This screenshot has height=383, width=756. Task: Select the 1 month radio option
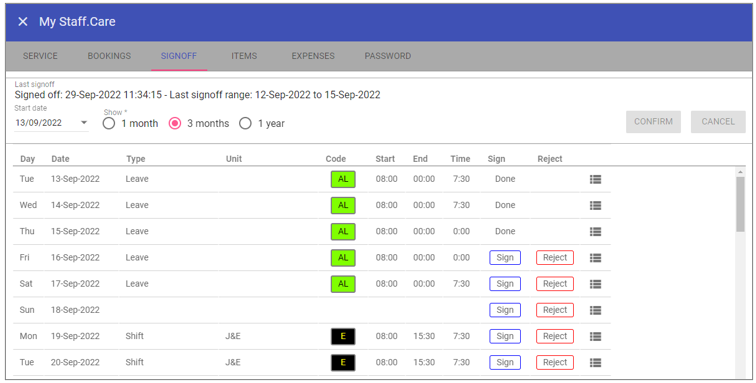(109, 123)
